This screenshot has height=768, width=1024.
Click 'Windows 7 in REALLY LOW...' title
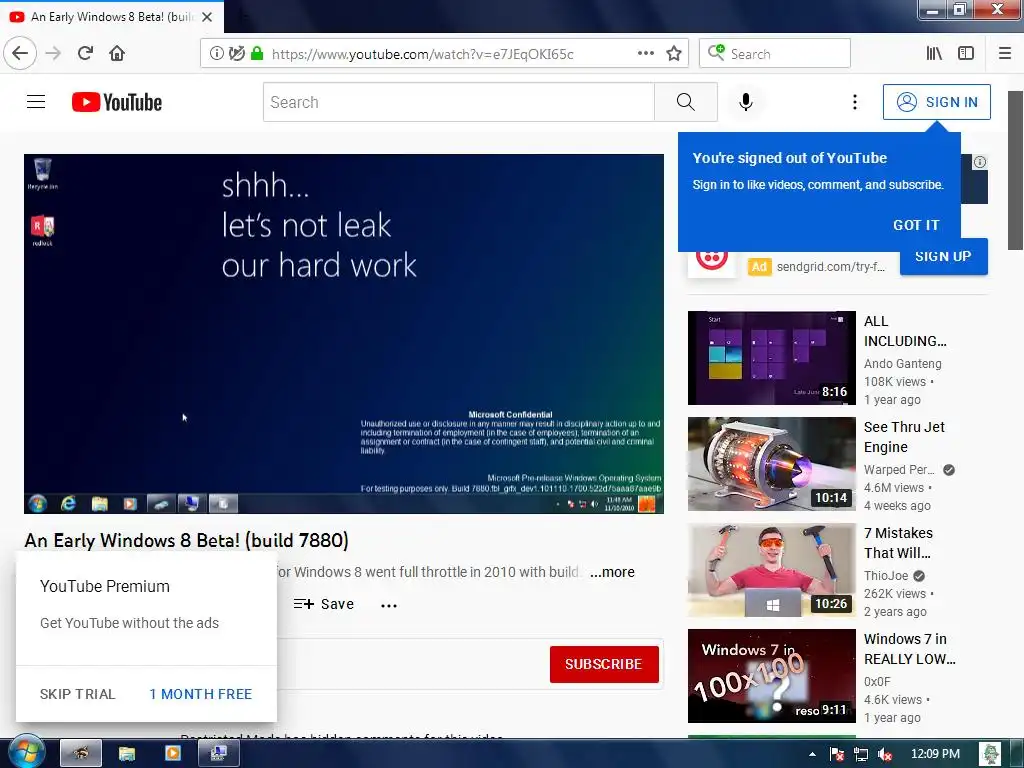[910, 648]
